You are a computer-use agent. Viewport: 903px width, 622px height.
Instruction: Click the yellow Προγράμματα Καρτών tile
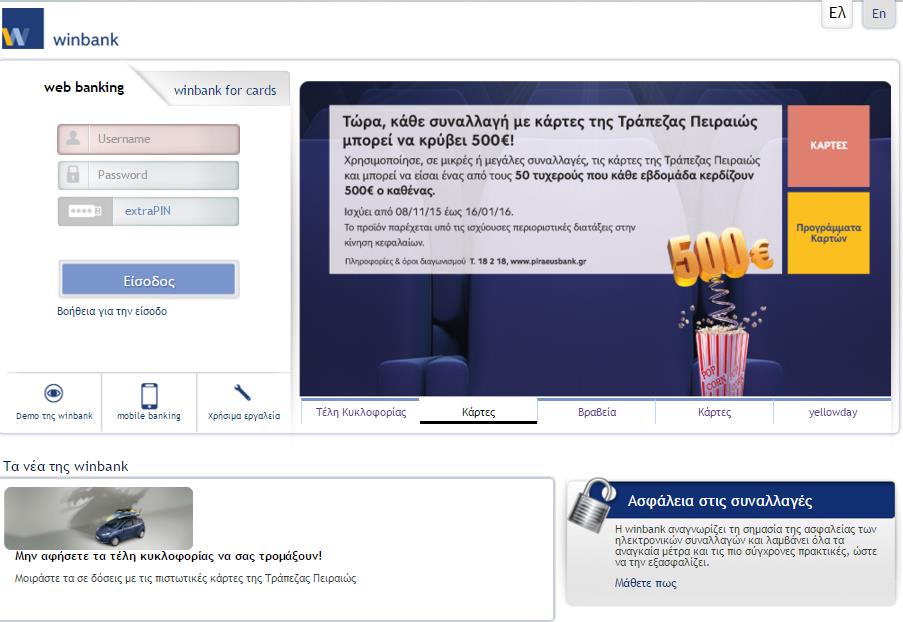(828, 233)
